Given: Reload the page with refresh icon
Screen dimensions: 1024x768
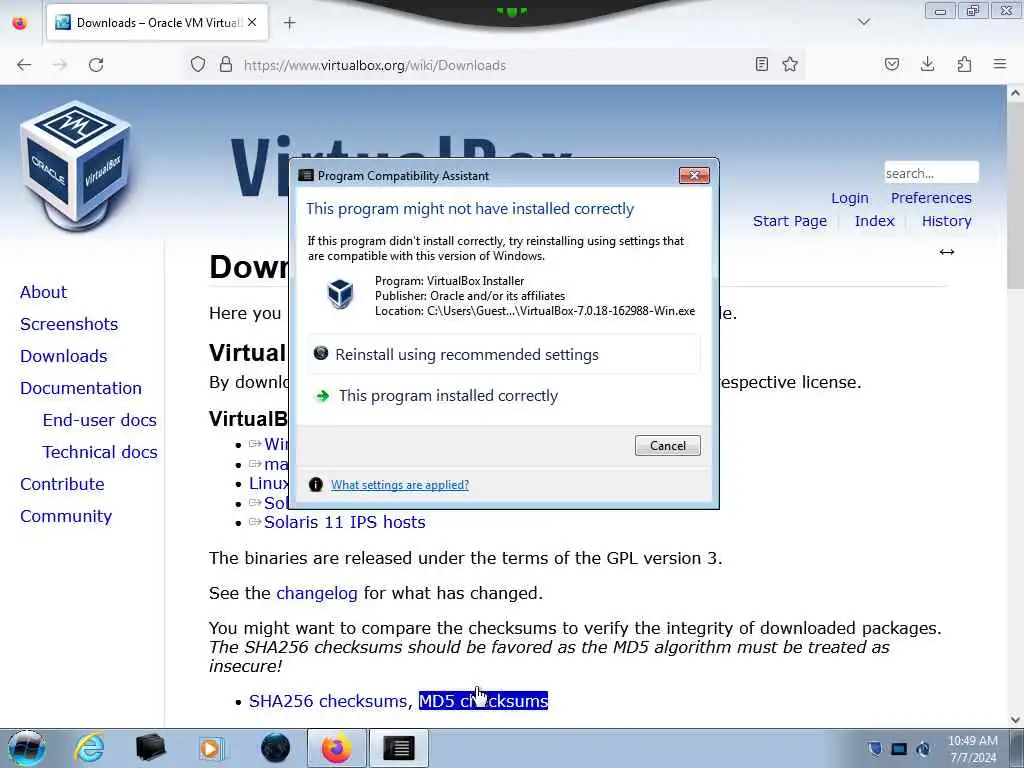Looking at the screenshot, I should pyautogui.click(x=96, y=65).
